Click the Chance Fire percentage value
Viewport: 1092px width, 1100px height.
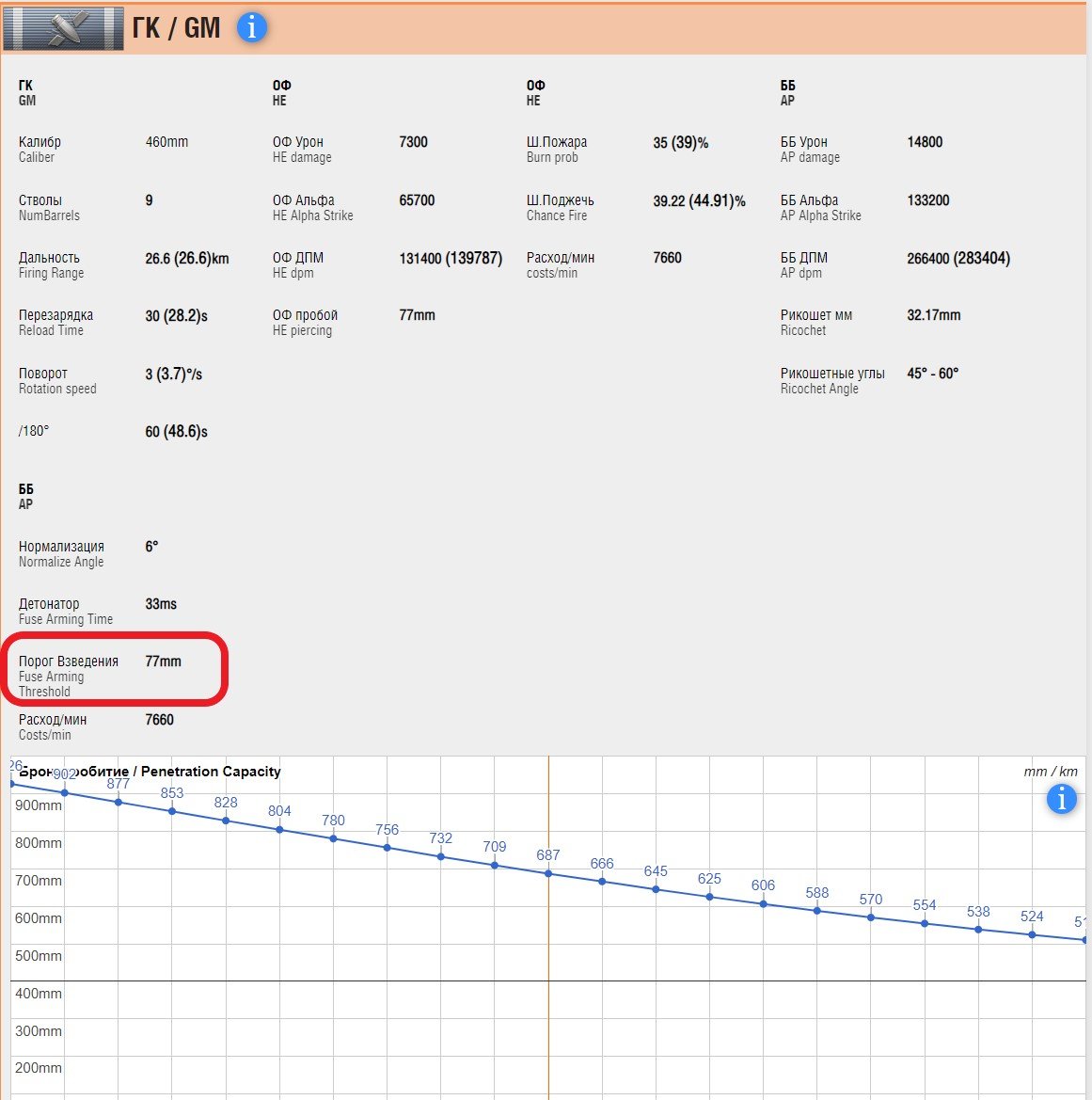coord(699,200)
